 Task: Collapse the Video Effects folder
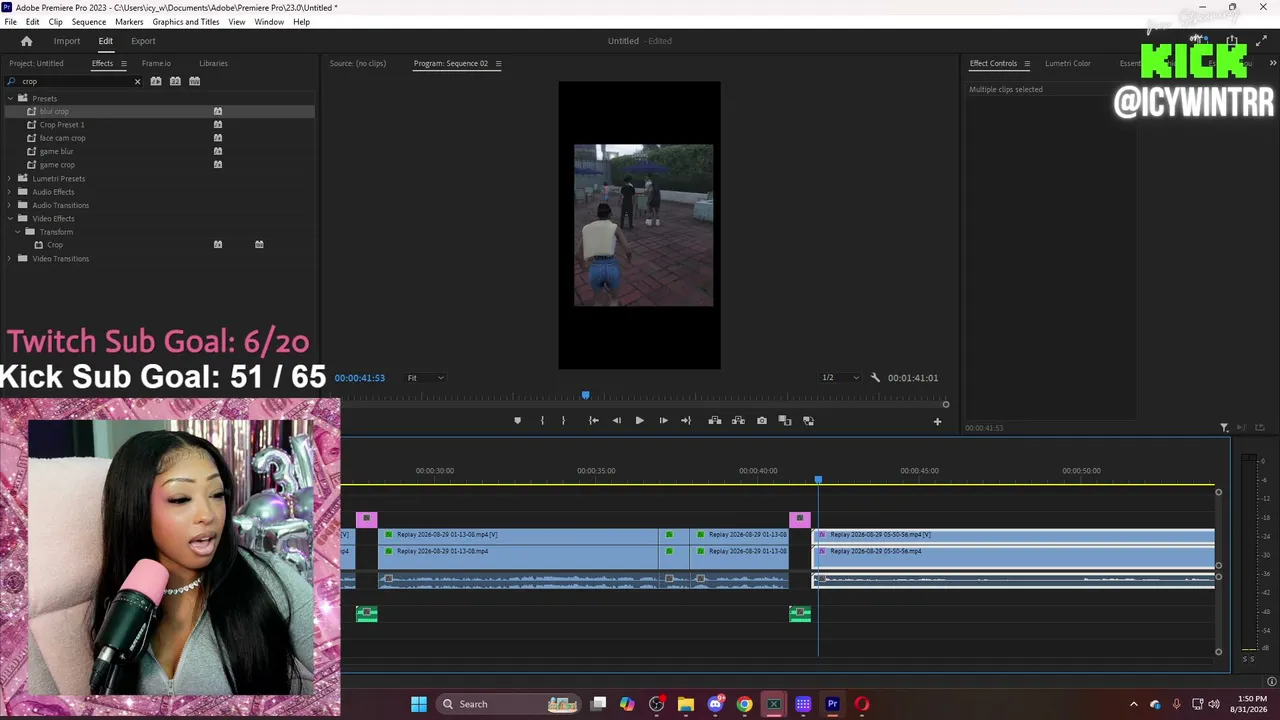coord(10,218)
